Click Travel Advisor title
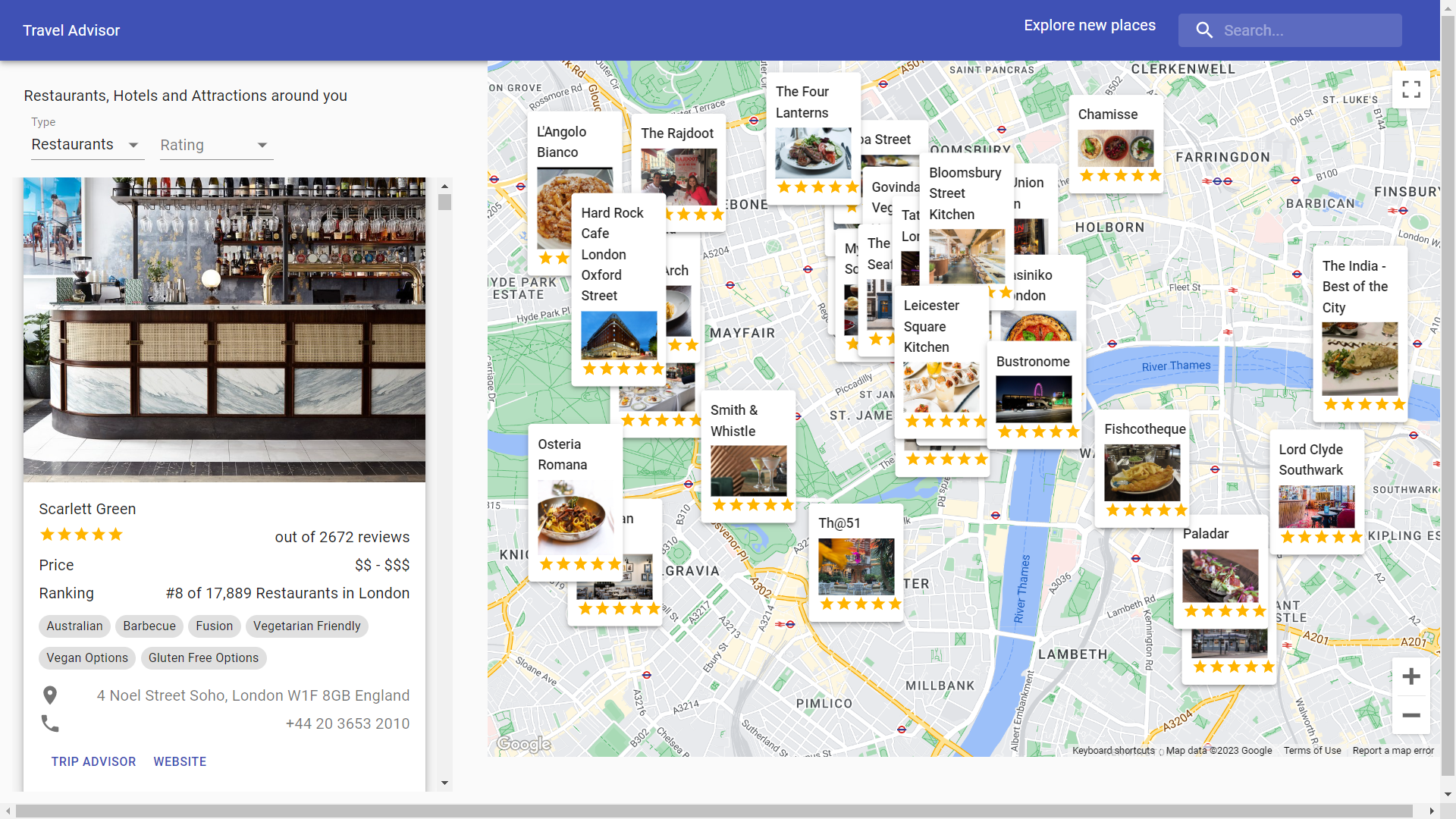Image resolution: width=1456 pixels, height=819 pixels. pos(71,30)
